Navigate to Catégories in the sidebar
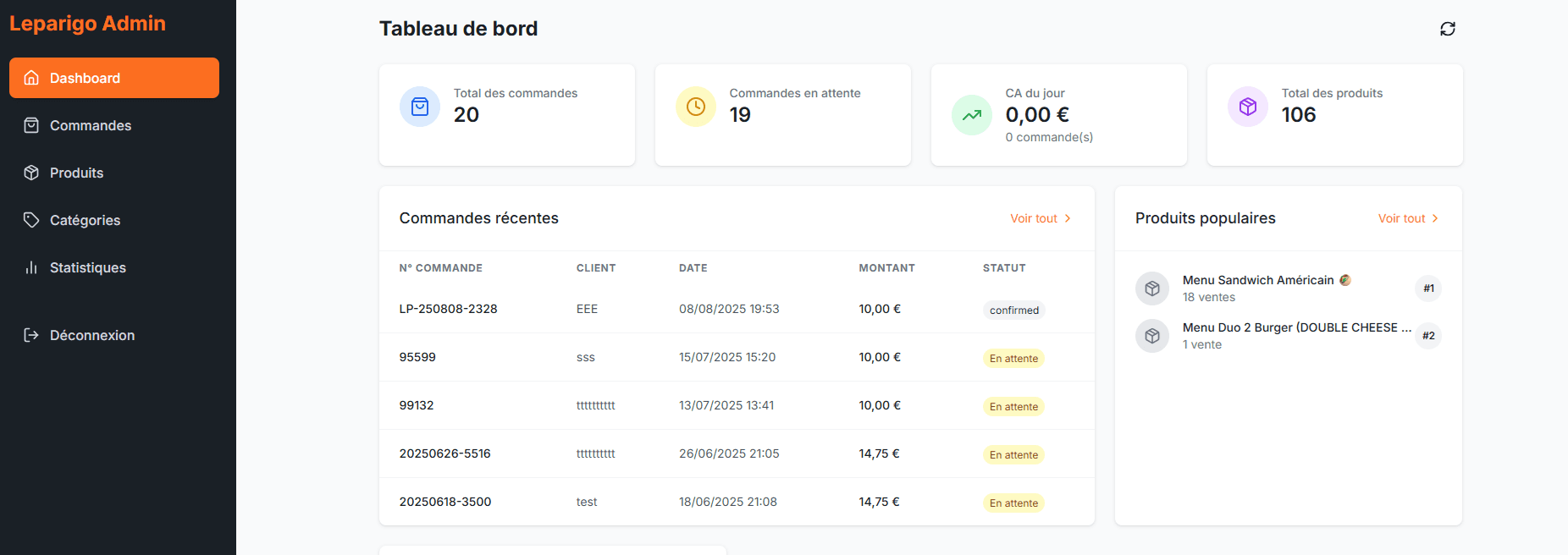 pyautogui.click(x=85, y=220)
